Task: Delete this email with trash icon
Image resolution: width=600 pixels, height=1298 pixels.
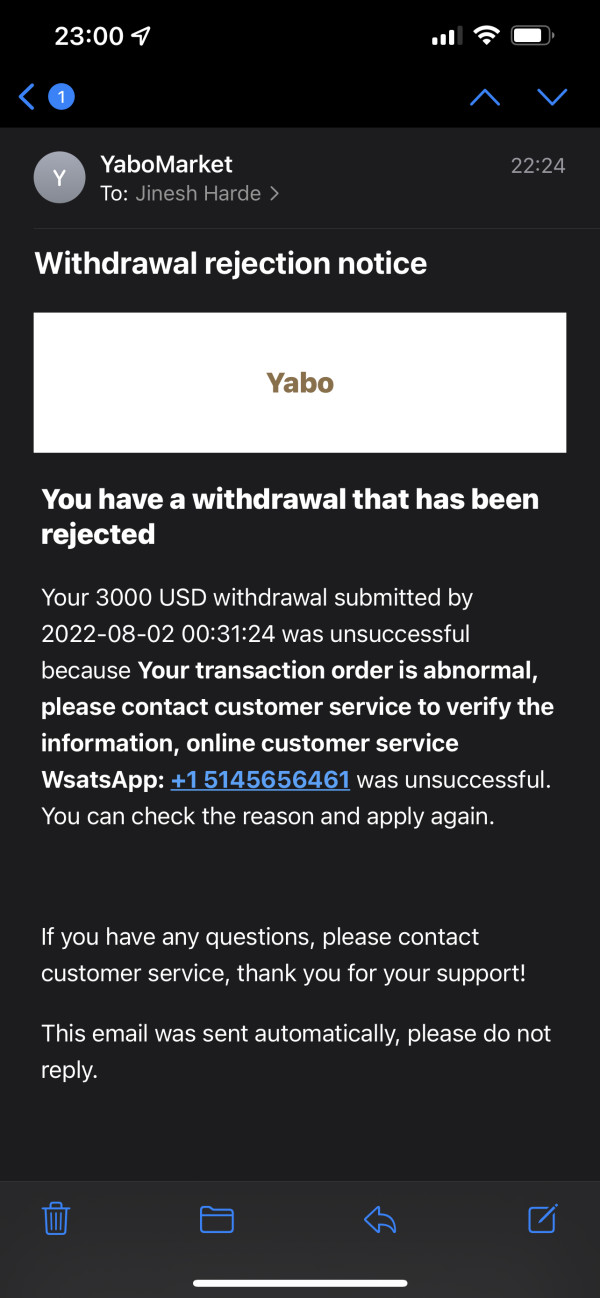Action: pos(56,1219)
